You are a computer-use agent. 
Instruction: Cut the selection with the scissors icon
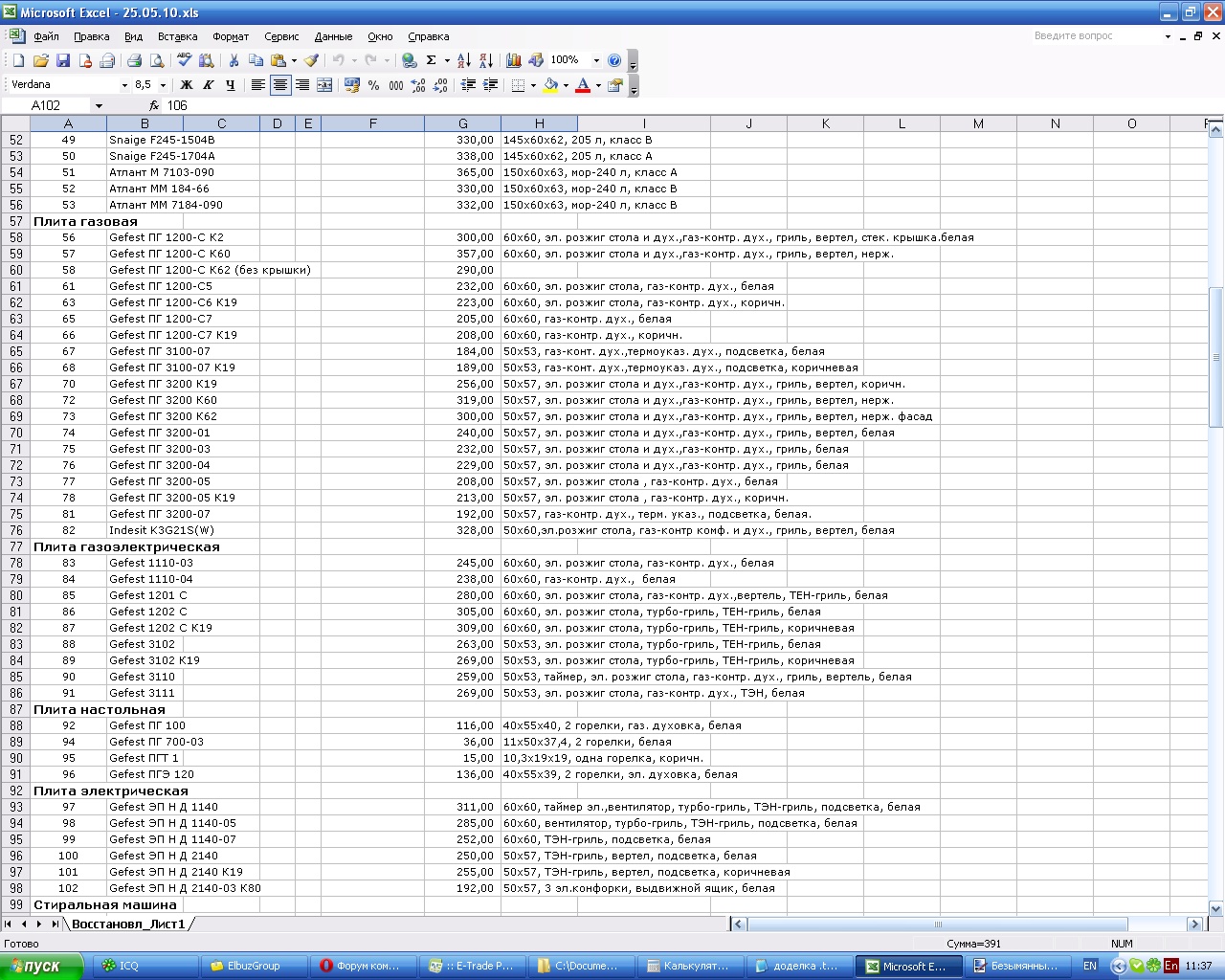tap(234, 60)
